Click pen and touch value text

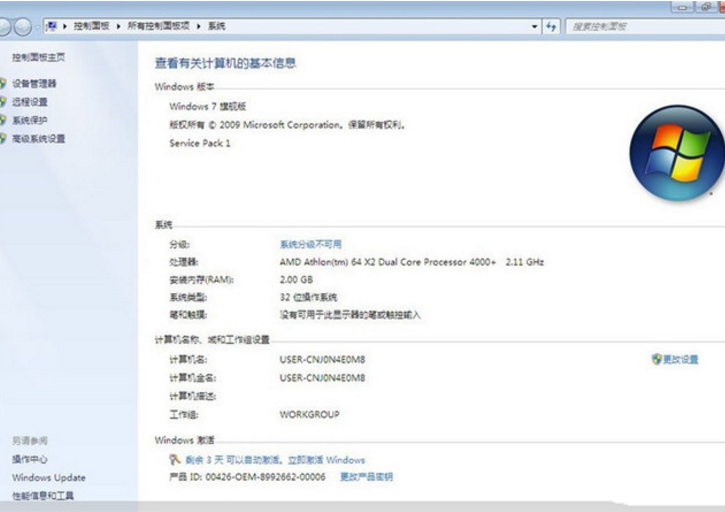click(350, 315)
